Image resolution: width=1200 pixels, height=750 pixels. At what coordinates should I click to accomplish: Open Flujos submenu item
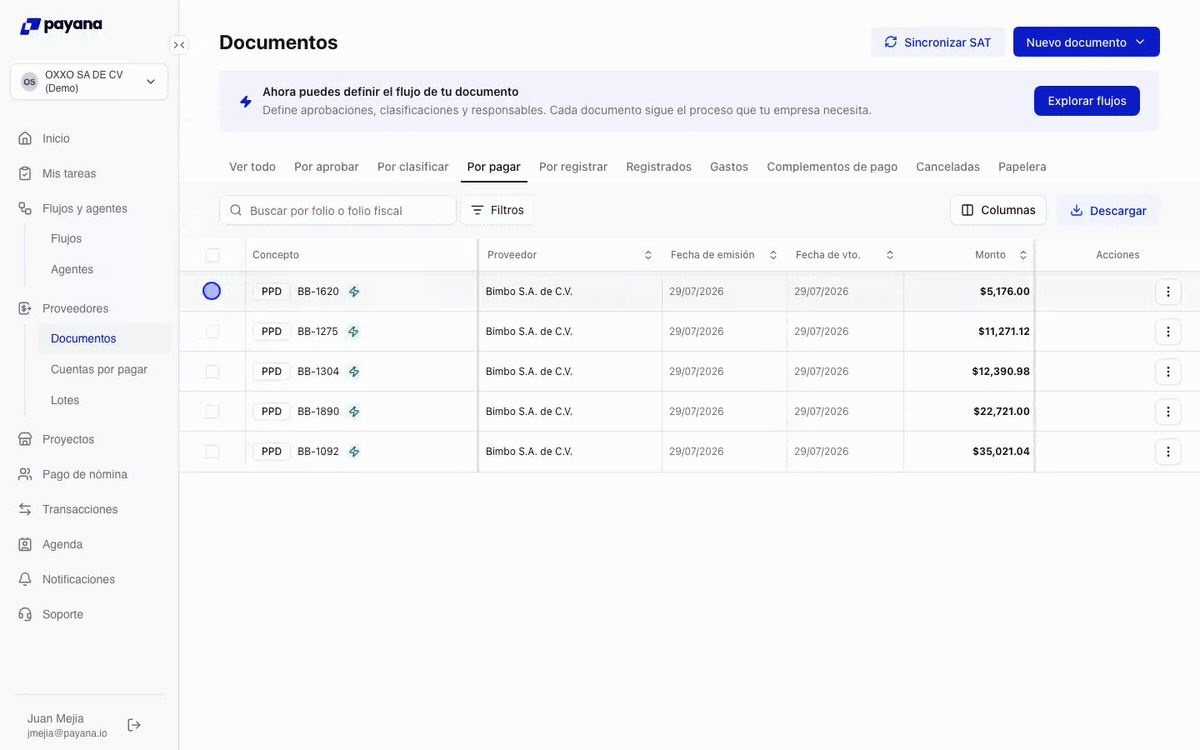66,238
